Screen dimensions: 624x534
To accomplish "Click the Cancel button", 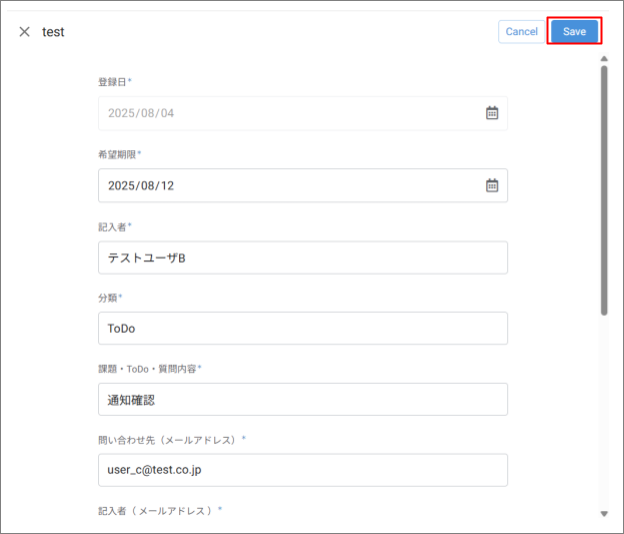I will [521, 31].
